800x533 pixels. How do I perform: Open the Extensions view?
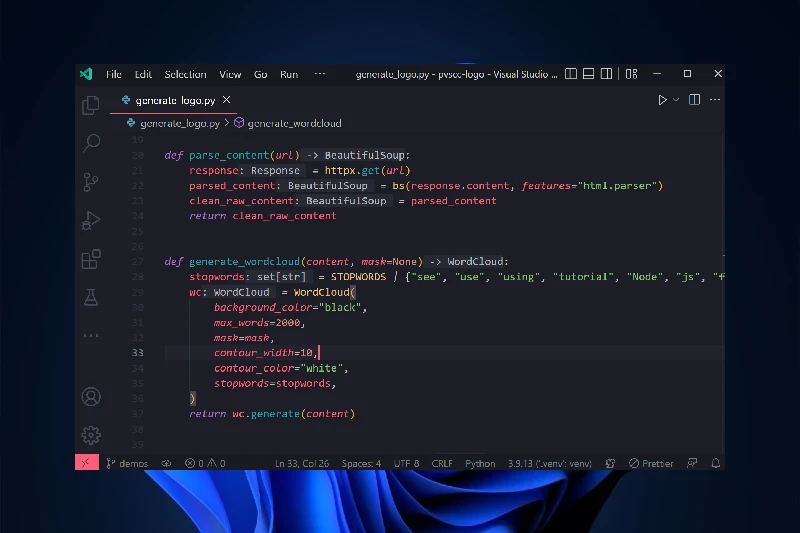tap(91, 259)
